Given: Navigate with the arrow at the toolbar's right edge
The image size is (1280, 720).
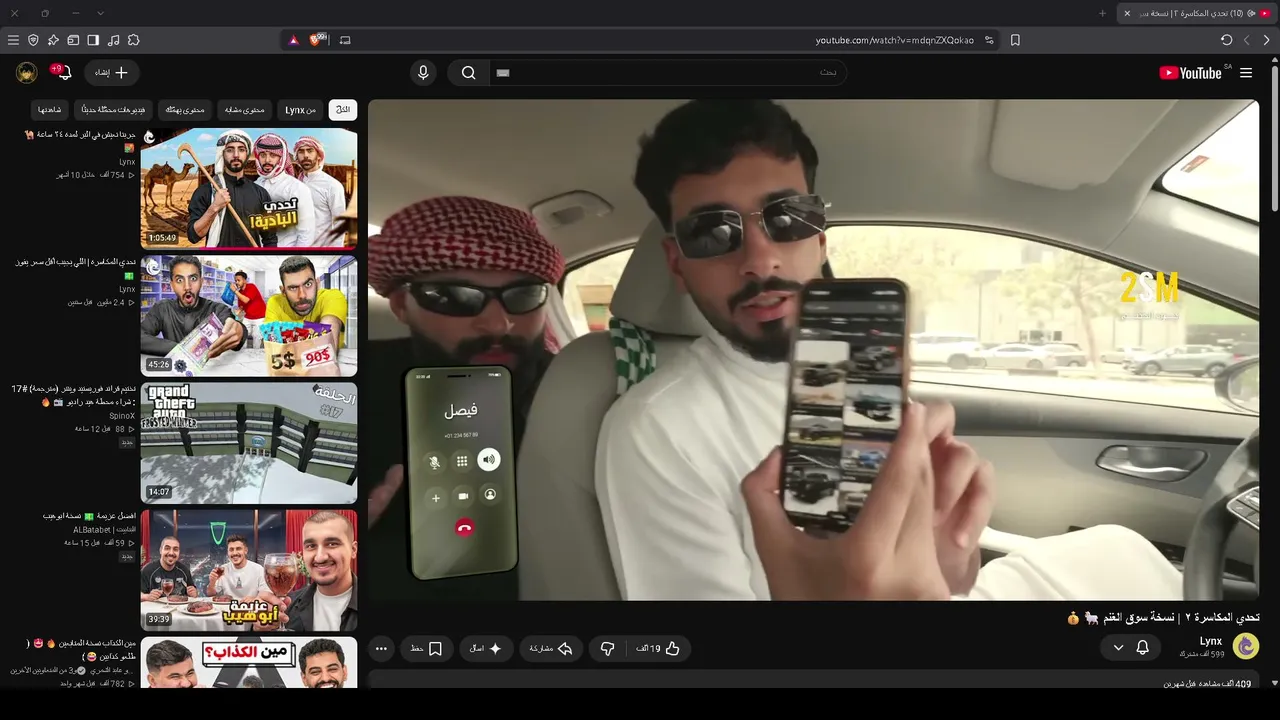Looking at the screenshot, I should point(1266,40).
